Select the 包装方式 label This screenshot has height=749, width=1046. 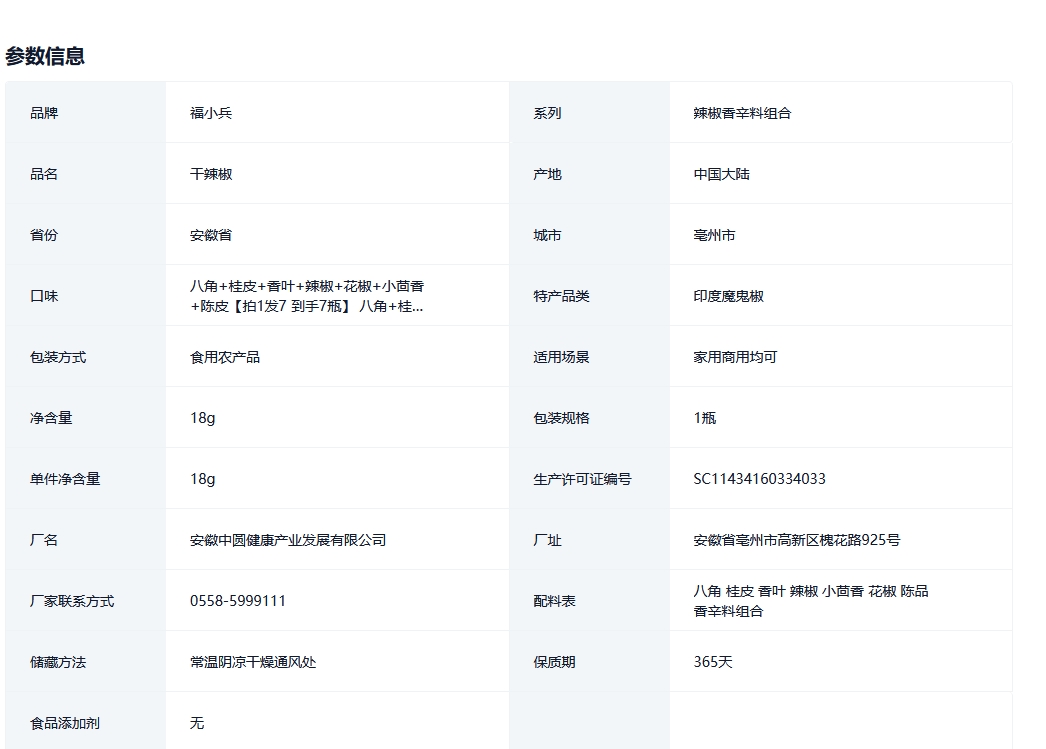(x=58, y=357)
